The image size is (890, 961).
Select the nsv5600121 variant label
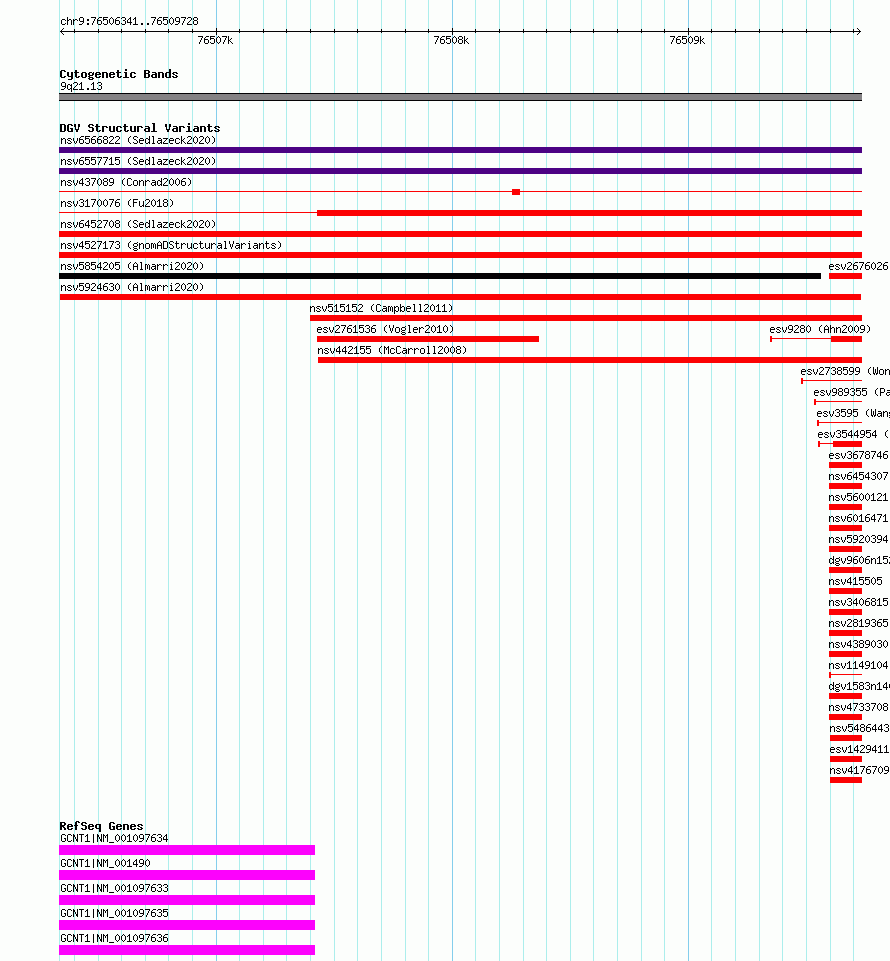point(858,497)
